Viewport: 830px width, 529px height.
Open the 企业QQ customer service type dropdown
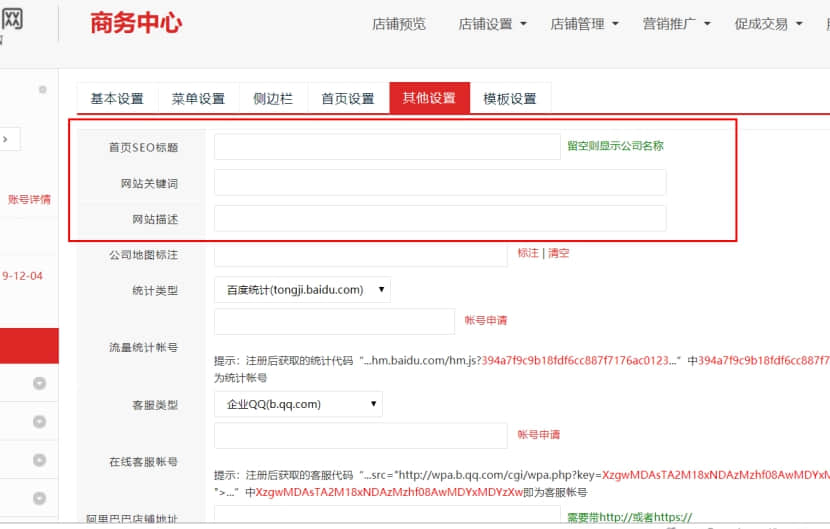[x=298, y=404]
